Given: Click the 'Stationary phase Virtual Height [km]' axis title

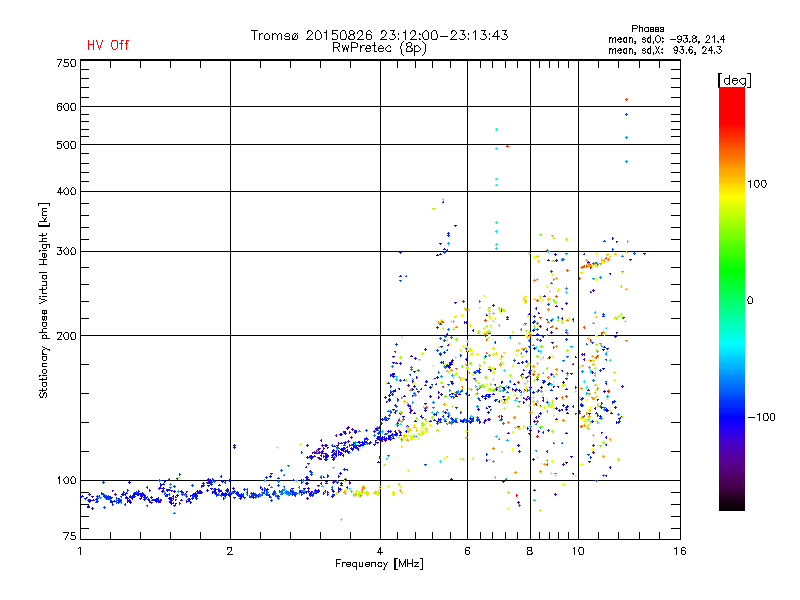Looking at the screenshot, I should (x=44, y=300).
